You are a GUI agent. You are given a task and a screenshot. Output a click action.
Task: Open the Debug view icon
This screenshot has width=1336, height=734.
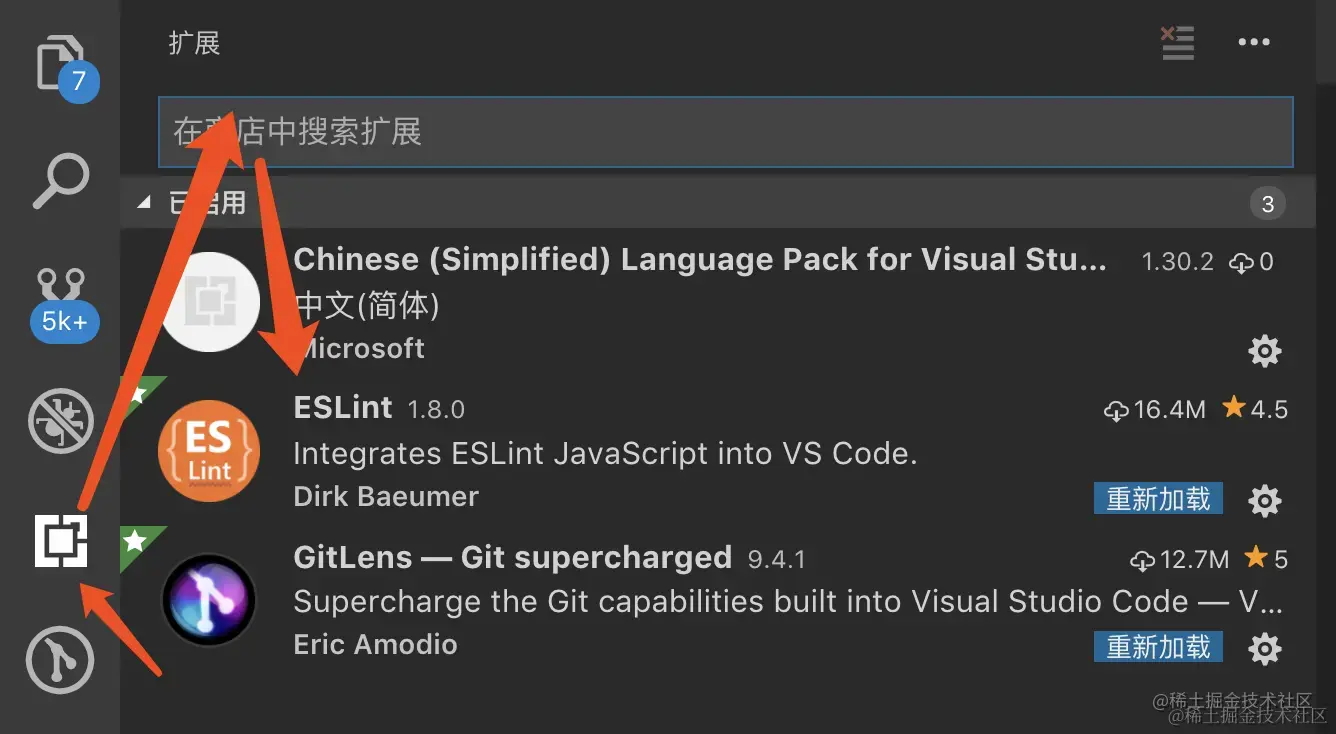[61, 421]
